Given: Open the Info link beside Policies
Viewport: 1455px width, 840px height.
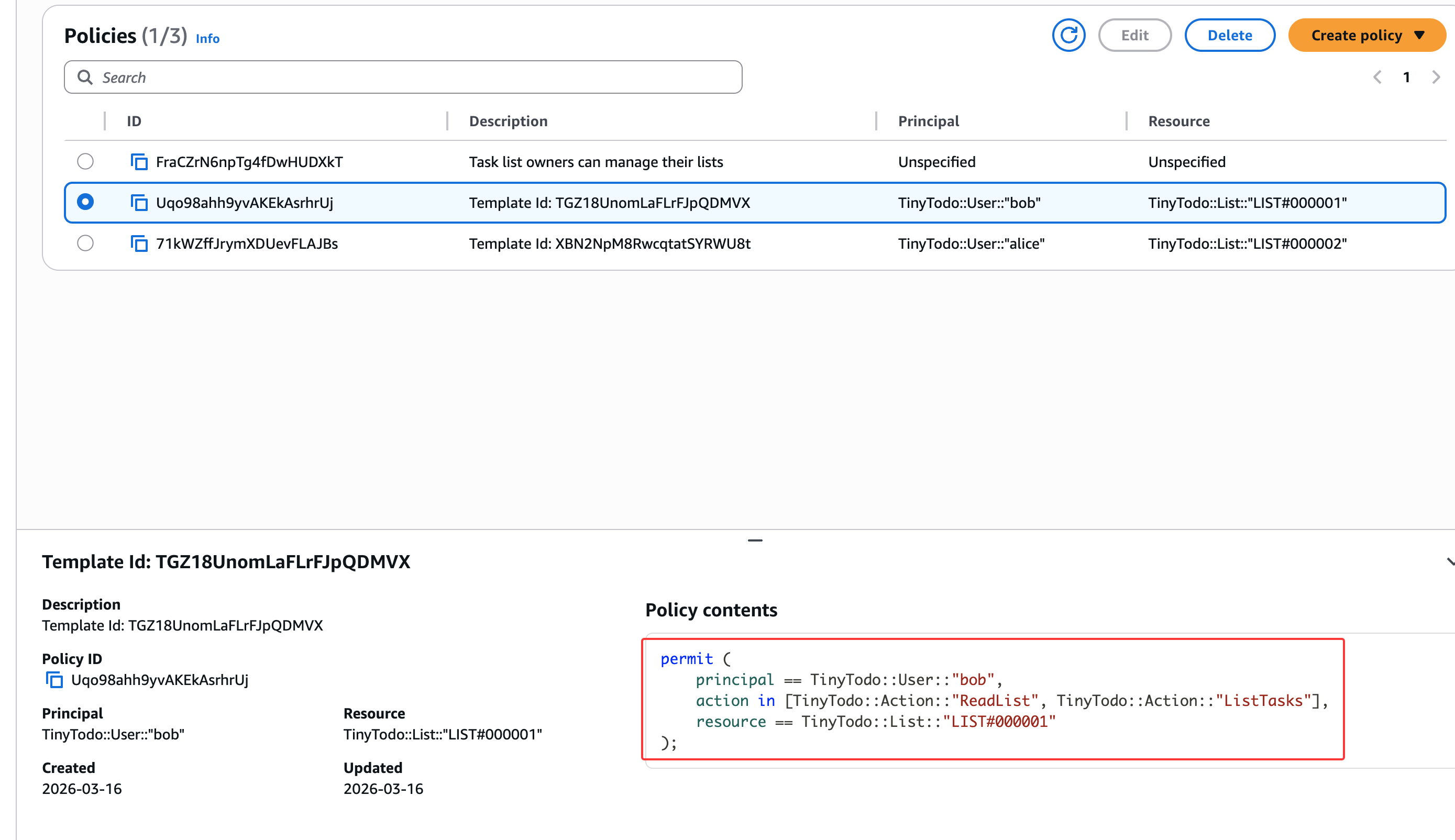Looking at the screenshot, I should pos(207,39).
